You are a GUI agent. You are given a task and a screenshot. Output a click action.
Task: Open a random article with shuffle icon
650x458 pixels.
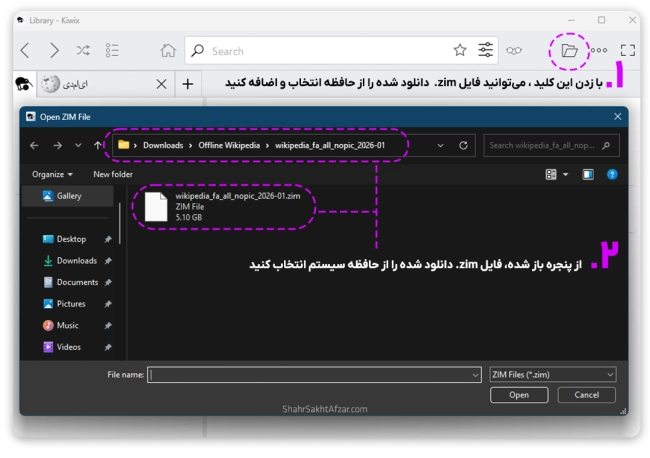(83, 51)
